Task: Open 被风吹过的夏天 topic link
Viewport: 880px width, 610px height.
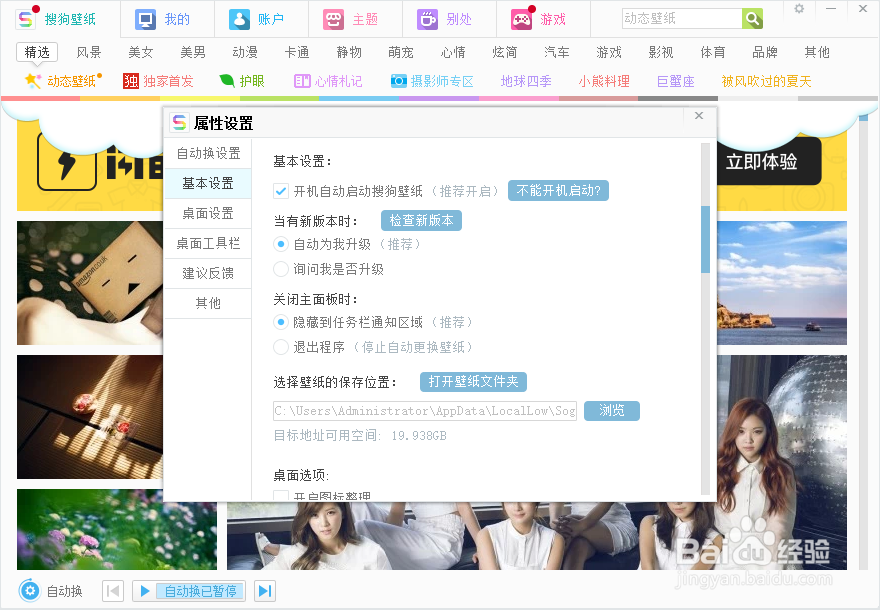Action: 767,81
